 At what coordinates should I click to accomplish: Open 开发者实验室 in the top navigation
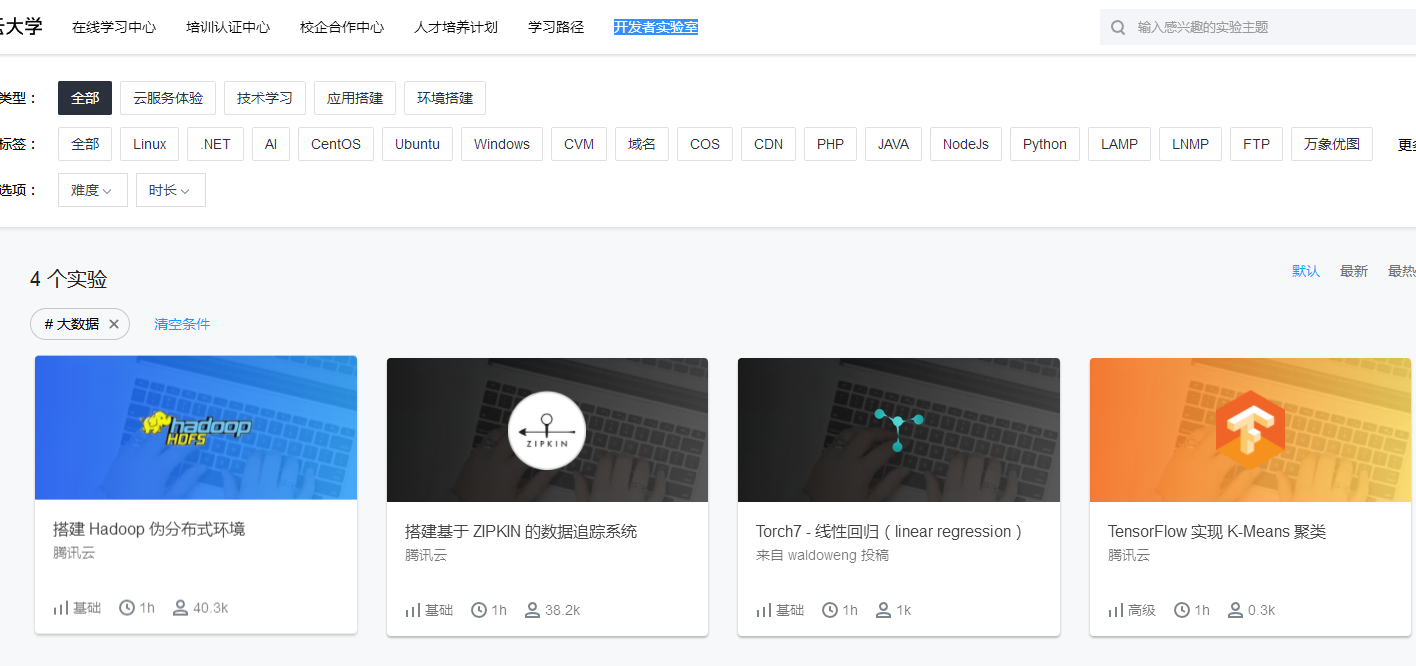656,27
